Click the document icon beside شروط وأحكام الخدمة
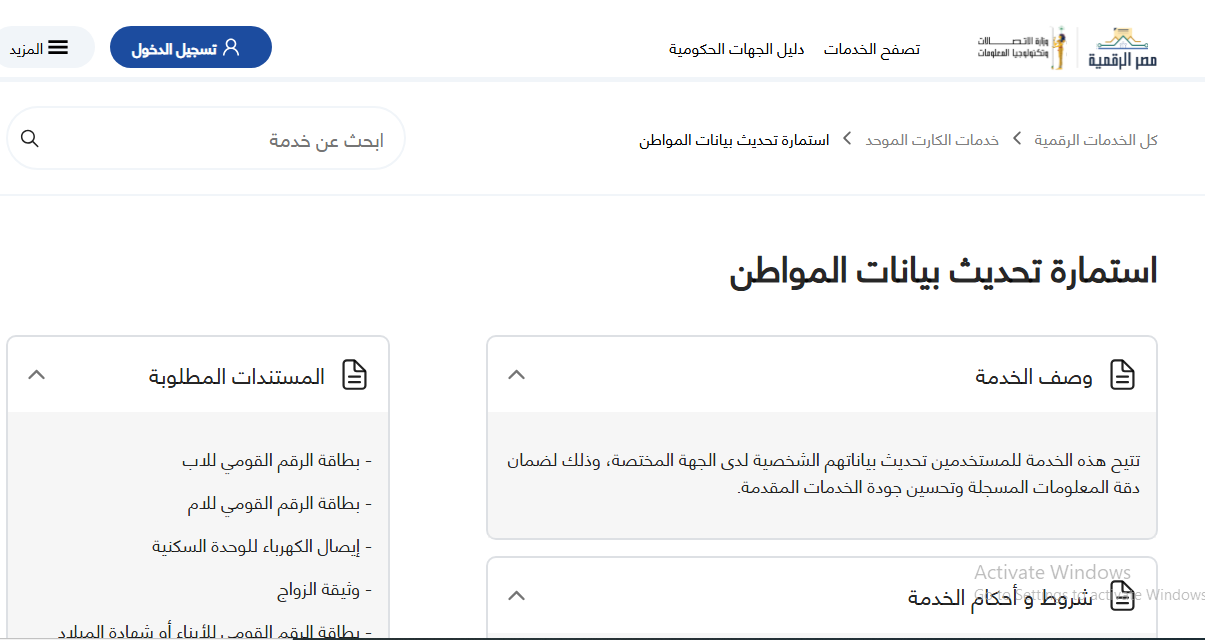The width and height of the screenshot is (1205, 640). coord(1123,597)
